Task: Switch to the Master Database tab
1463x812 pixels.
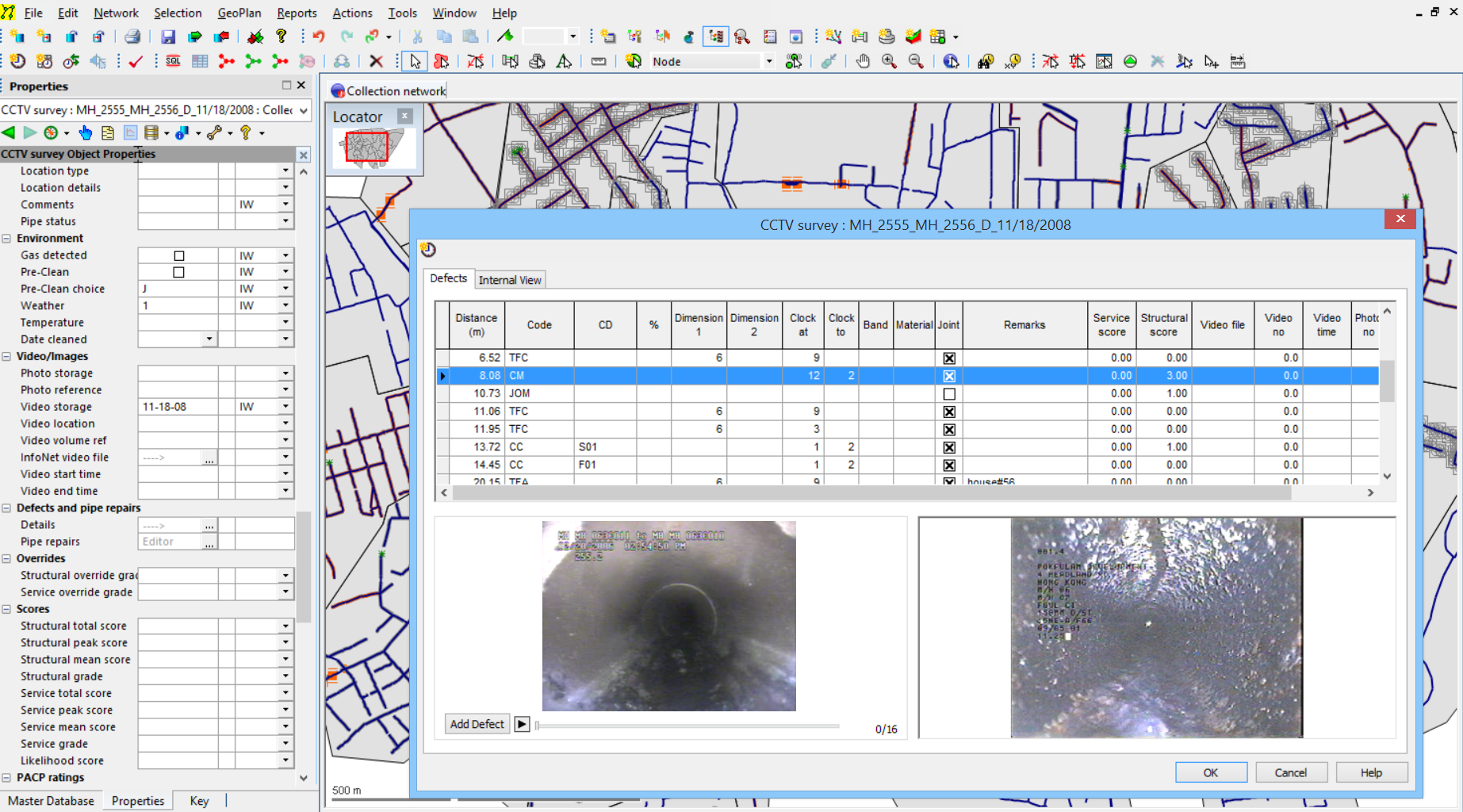Action: tap(52, 801)
